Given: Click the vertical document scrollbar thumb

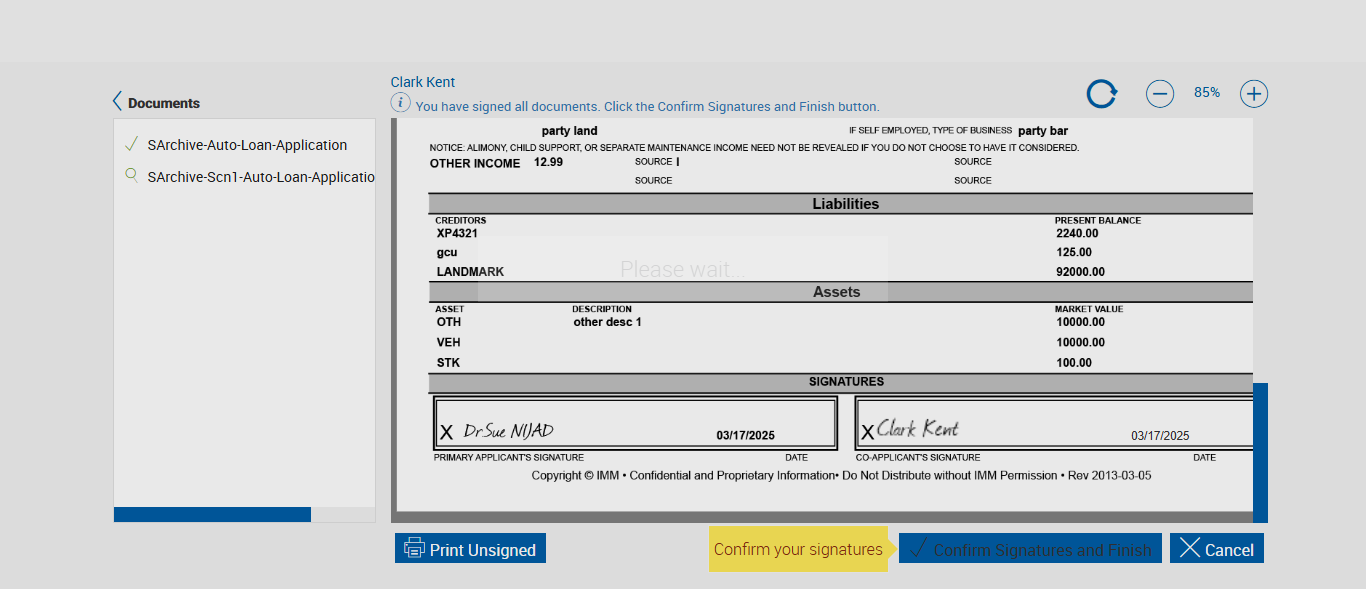Looking at the screenshot, I should point(1260,452).
